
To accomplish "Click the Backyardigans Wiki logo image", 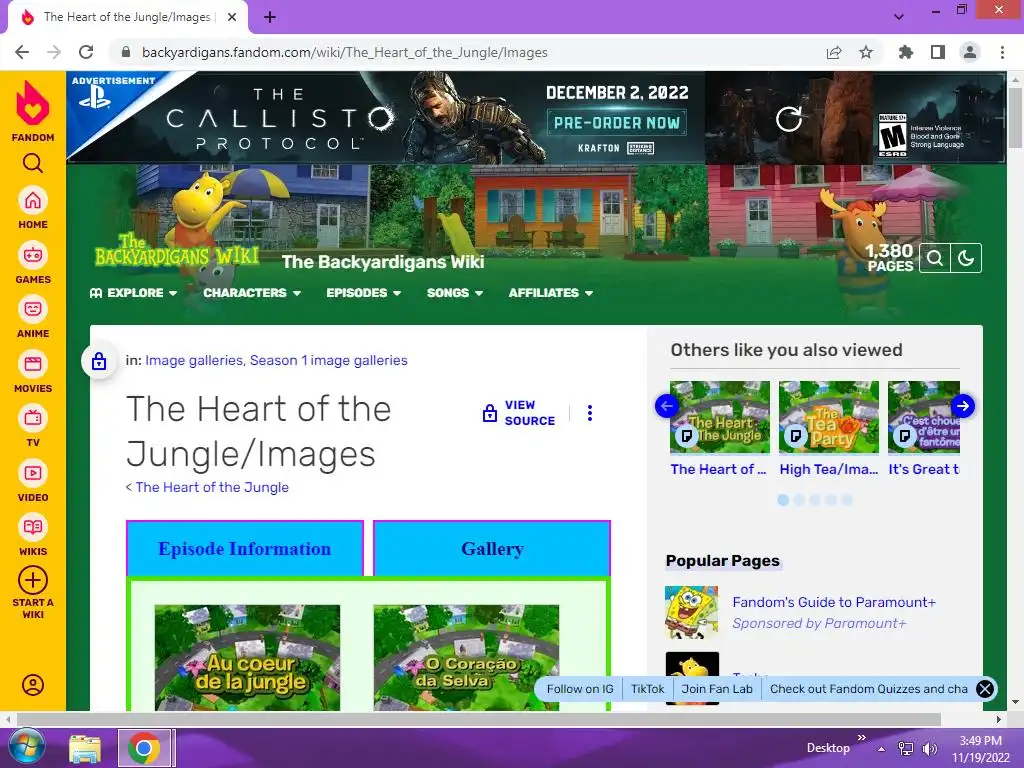I will coord(177,251).
